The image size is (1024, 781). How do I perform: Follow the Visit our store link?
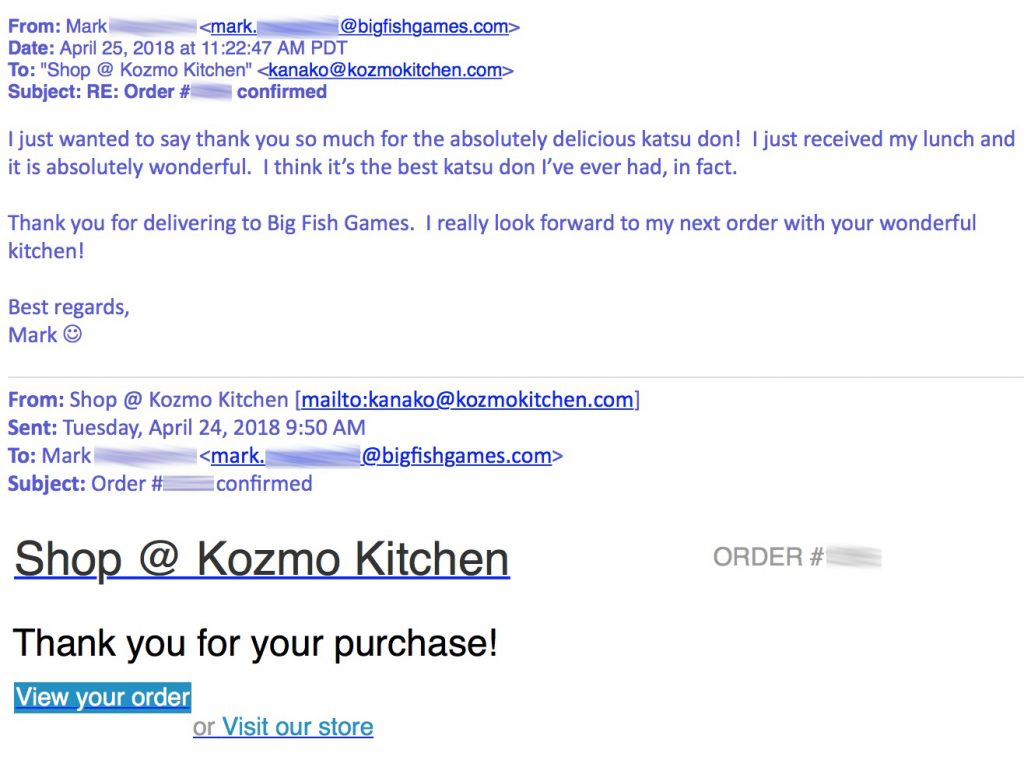297,727
